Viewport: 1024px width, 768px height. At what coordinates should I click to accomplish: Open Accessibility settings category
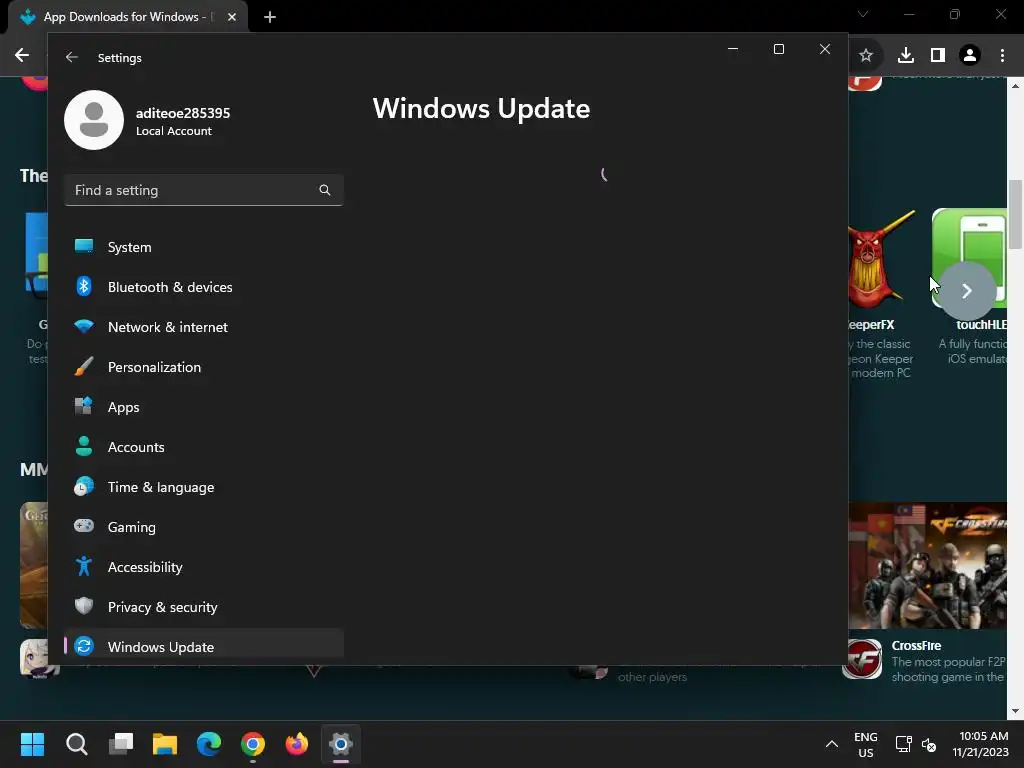[204, 567]
